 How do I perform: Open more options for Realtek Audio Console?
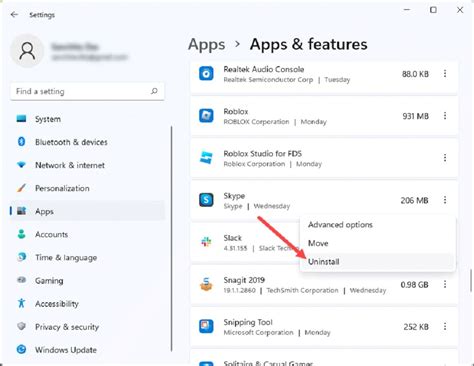coord(445,74)
